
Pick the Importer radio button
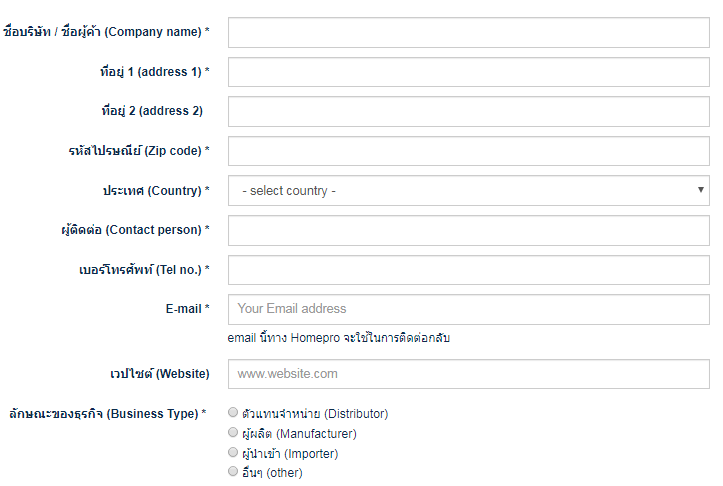coord(233,452)
